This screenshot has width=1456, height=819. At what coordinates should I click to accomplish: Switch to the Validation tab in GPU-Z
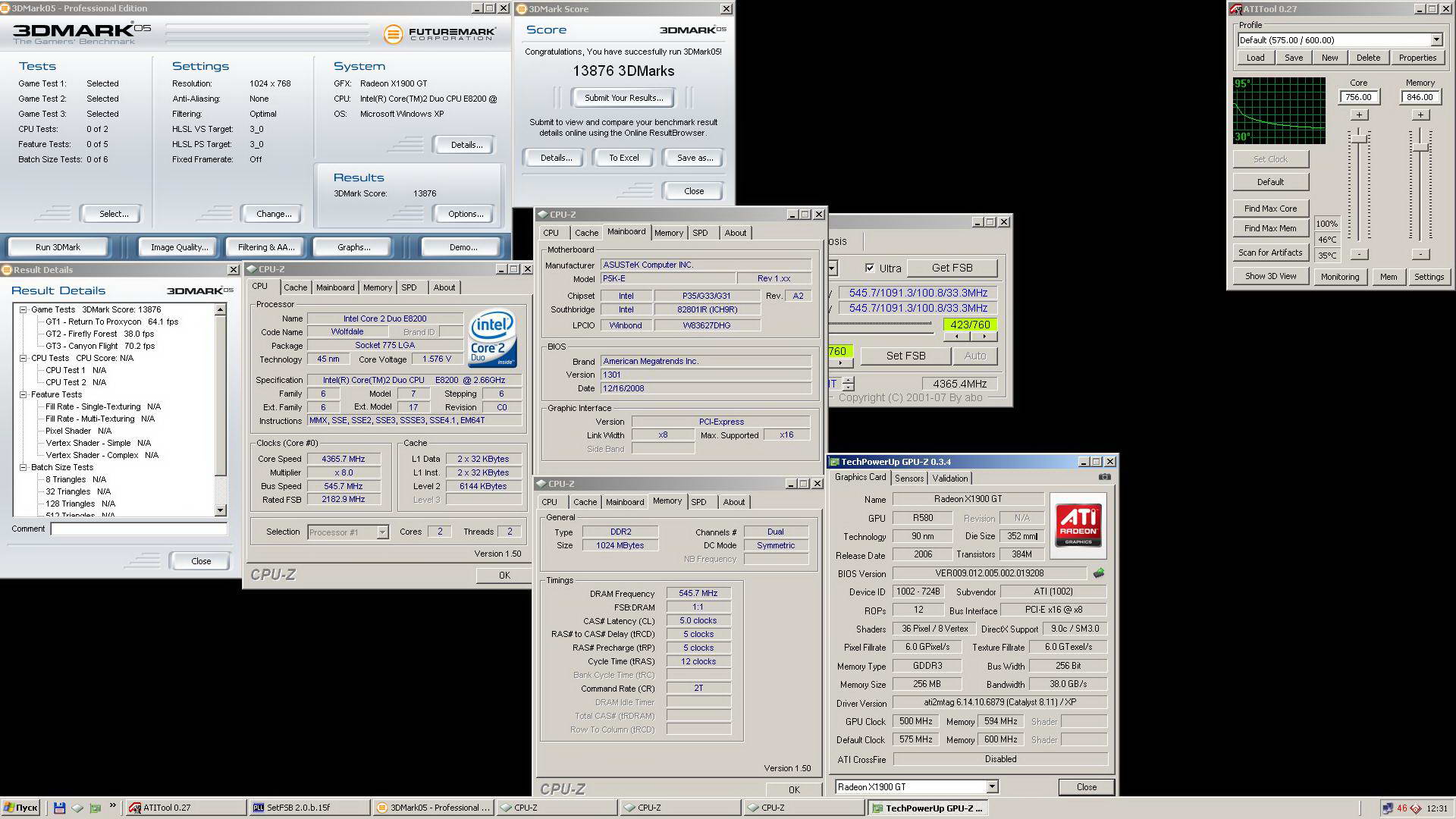coord(949,479)
